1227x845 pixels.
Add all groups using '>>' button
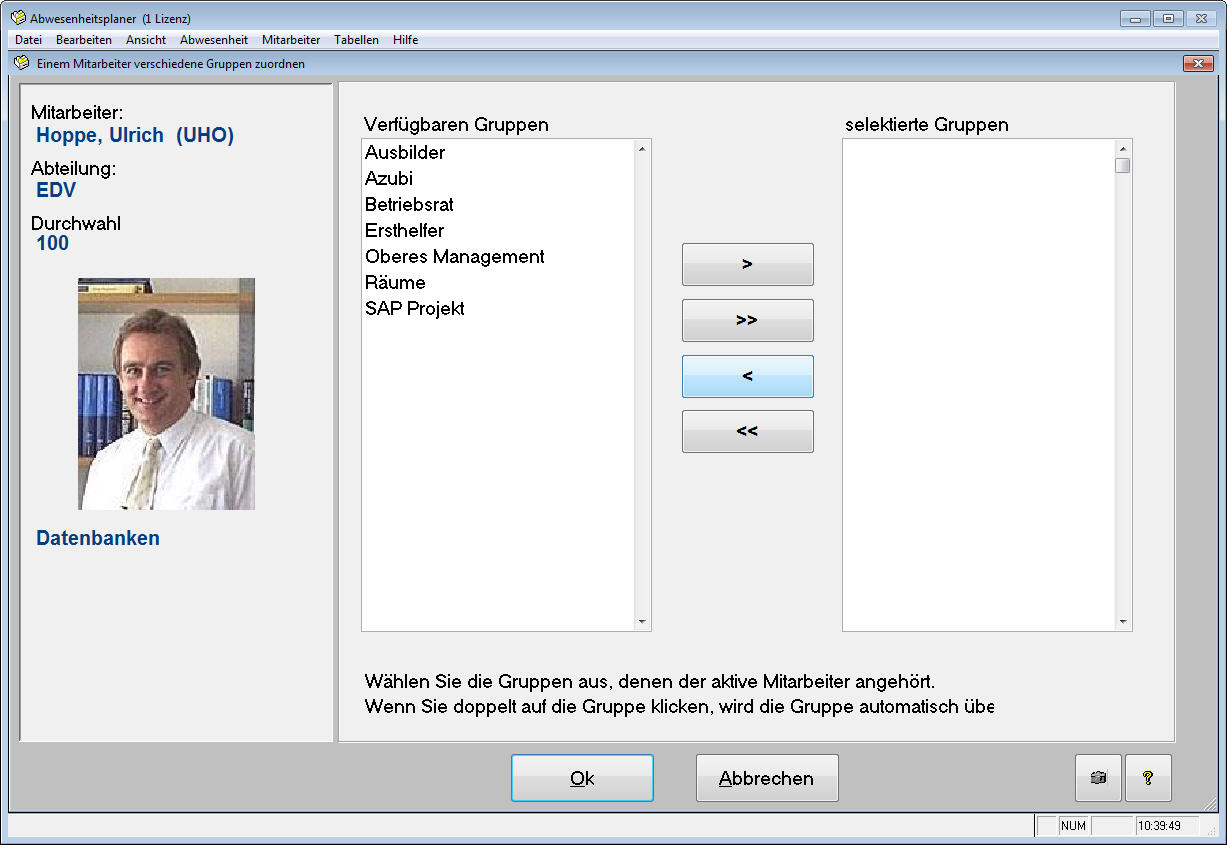(x=747, y=321)
